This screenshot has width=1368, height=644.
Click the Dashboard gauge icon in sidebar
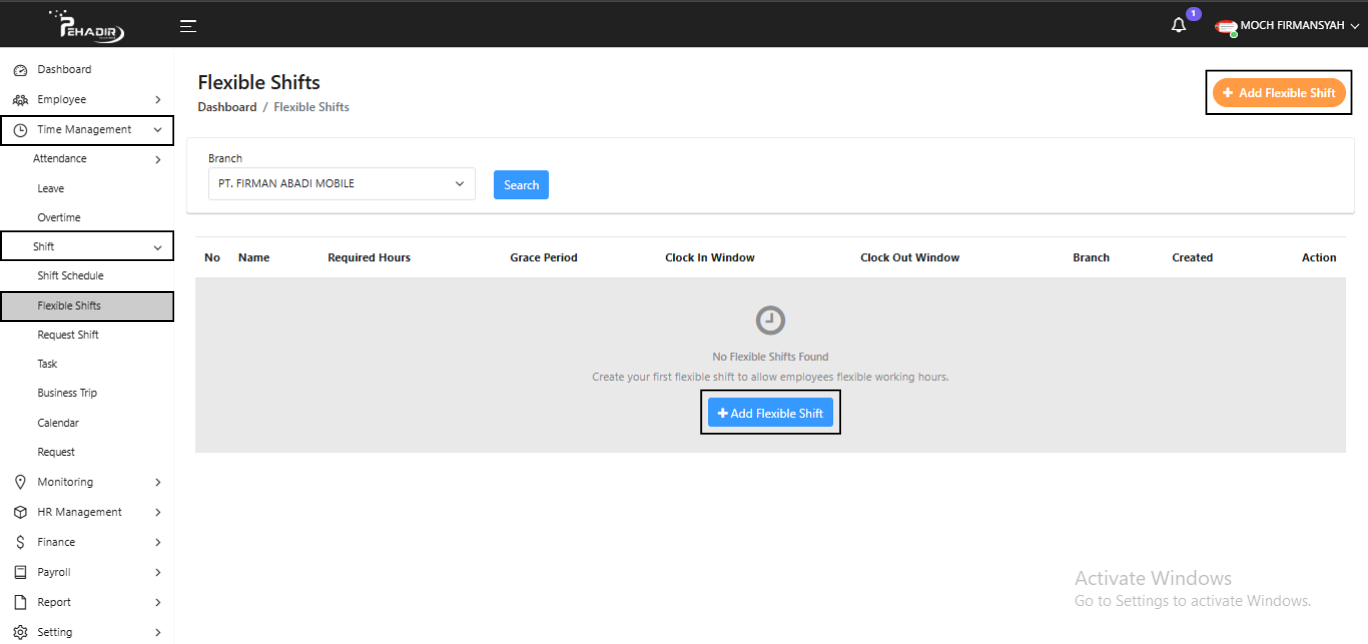pos(20,70)
